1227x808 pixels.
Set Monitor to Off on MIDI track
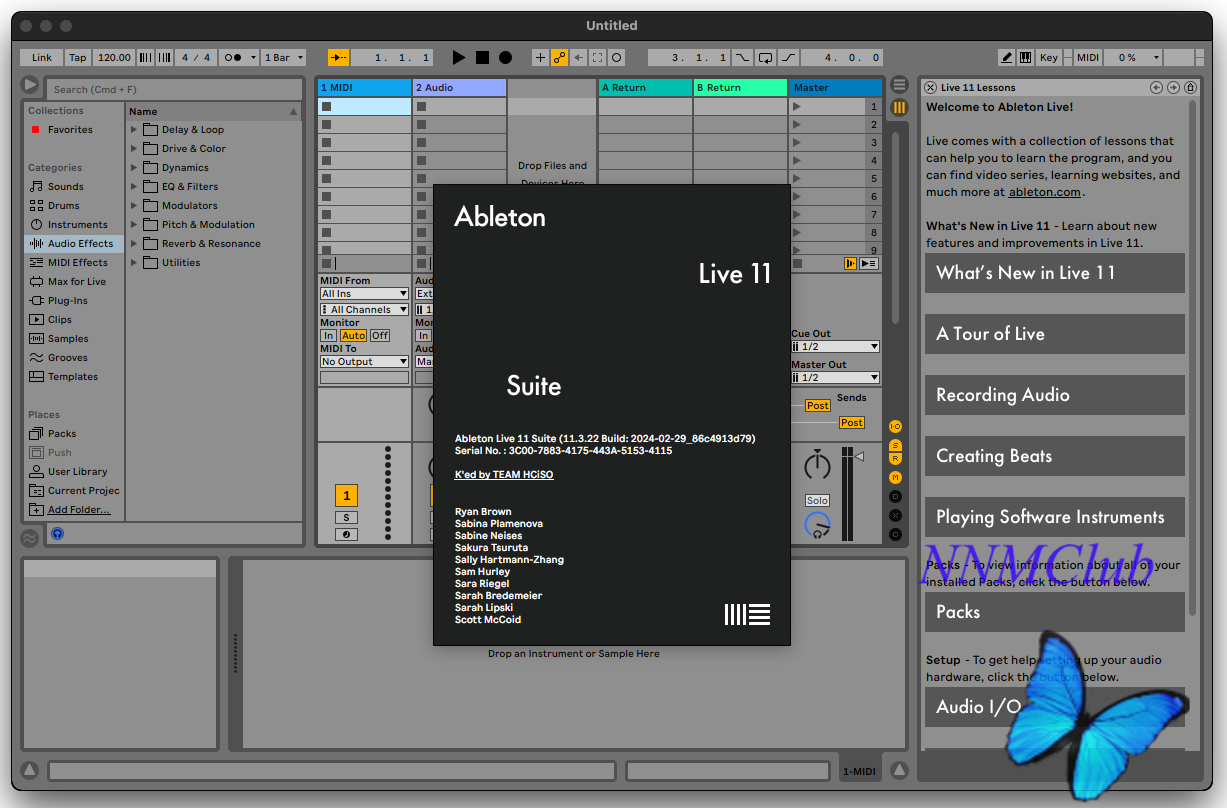380,336
